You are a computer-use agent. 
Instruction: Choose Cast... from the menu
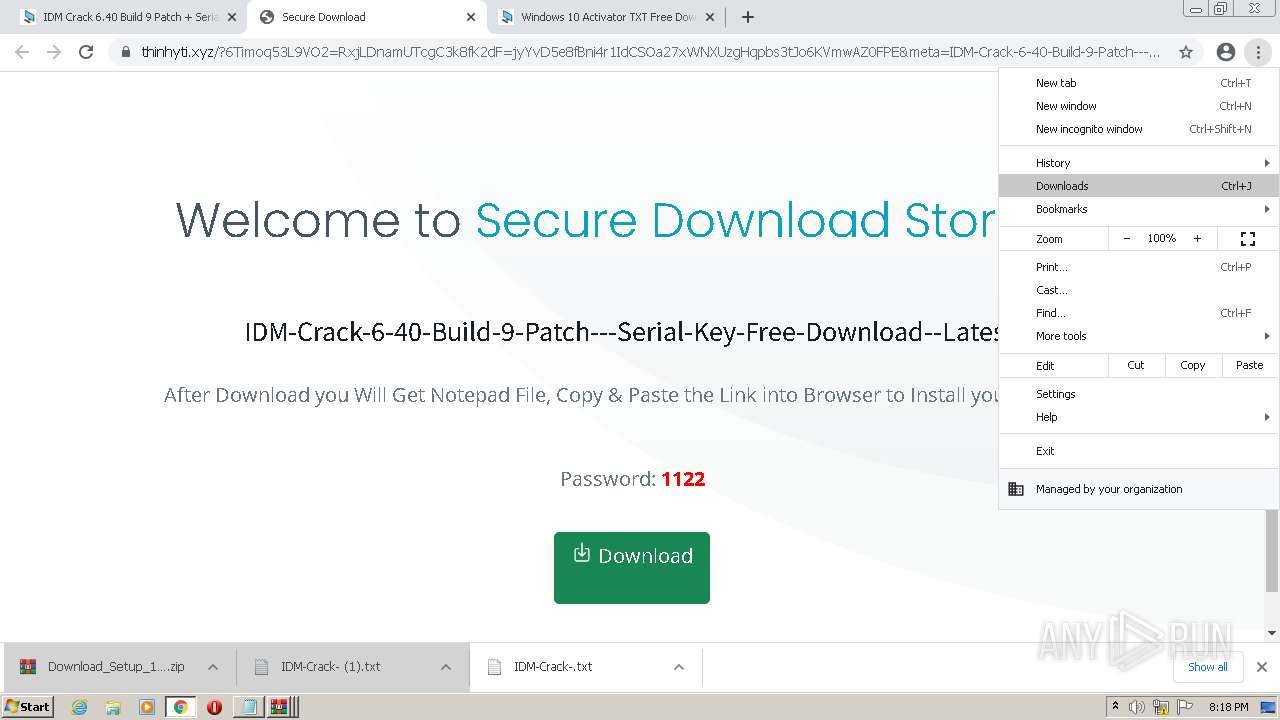(1139, 290)
